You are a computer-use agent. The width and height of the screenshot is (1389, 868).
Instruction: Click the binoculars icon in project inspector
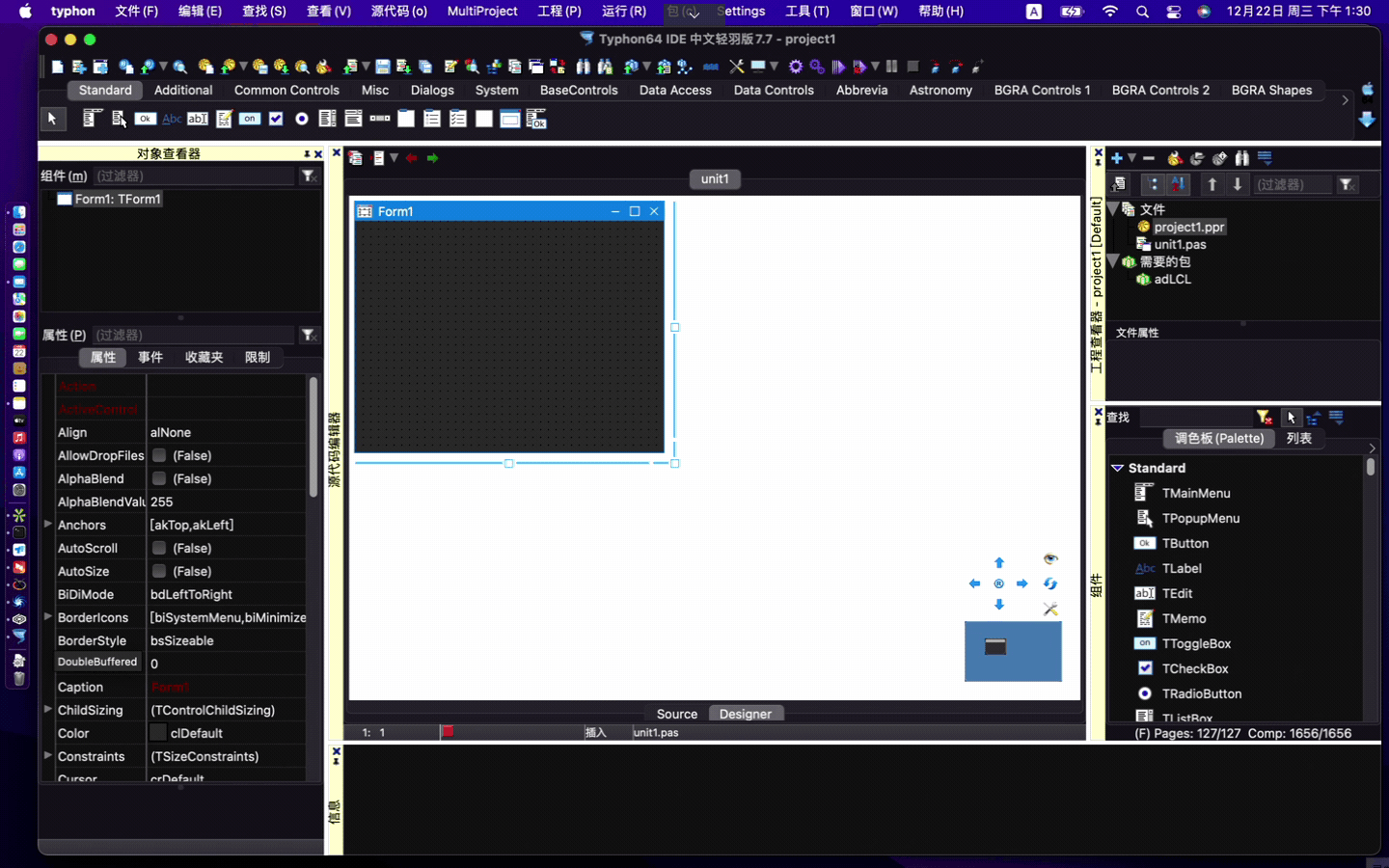click(x=1242, y=158)
